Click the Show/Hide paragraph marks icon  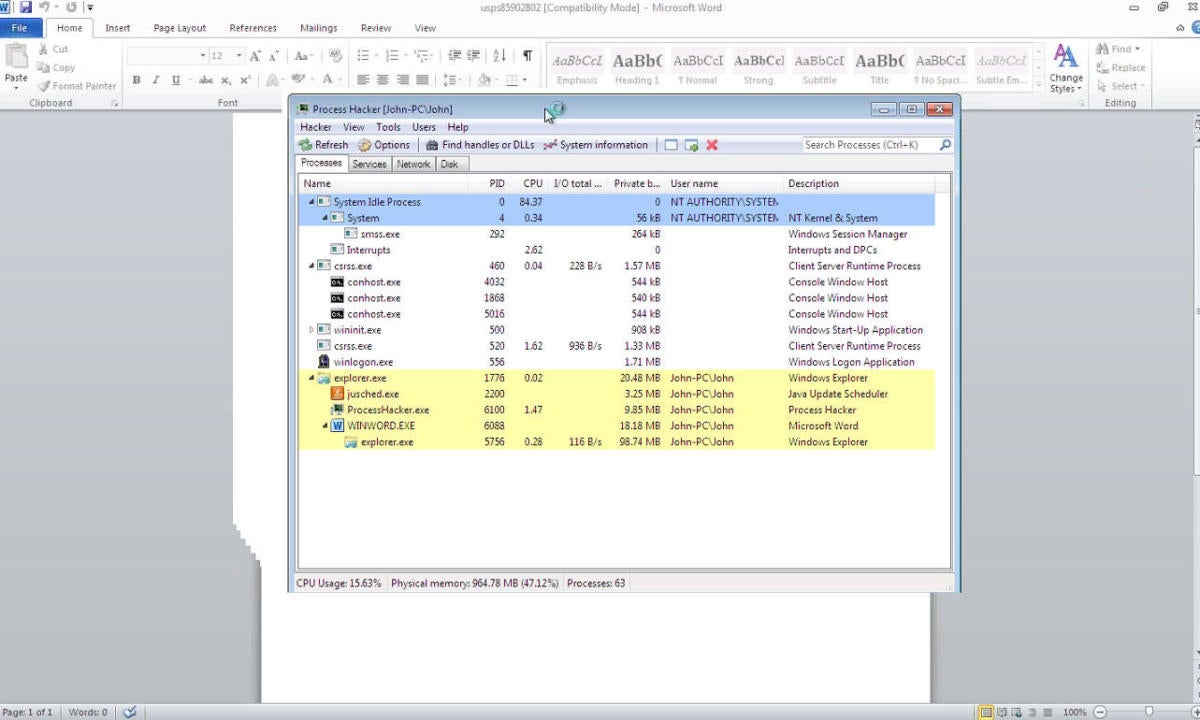click(x=527, y=56)
